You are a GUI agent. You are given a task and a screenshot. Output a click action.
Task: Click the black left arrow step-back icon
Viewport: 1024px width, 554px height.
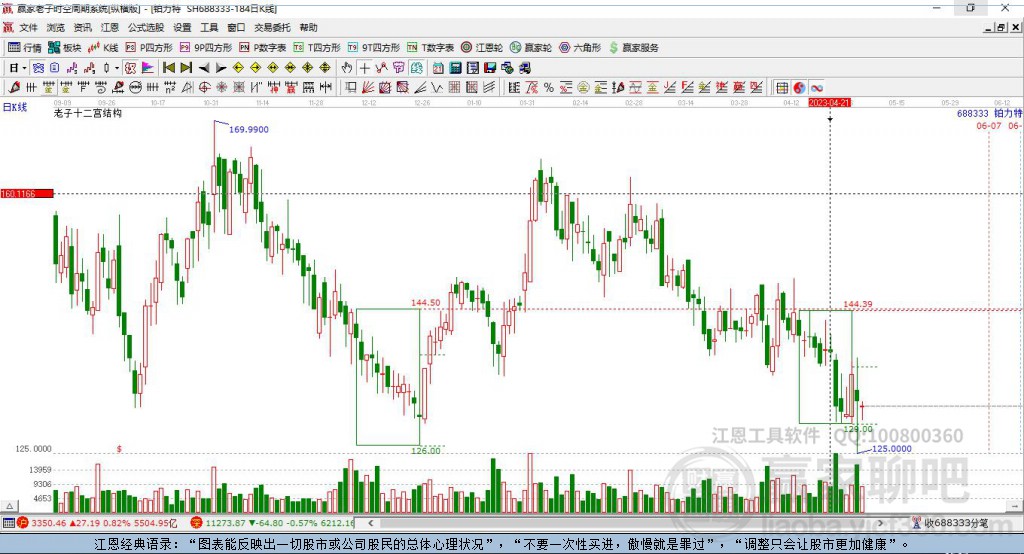pyautogui.click(x=204, y=68)
